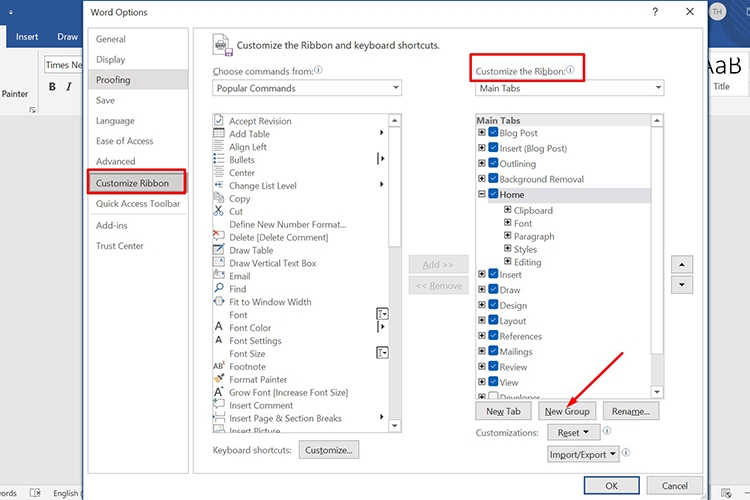The height and width of the screenshot is (500, 750).
Task: Toggle the References tab checkbox
Action: pos(493,335)
